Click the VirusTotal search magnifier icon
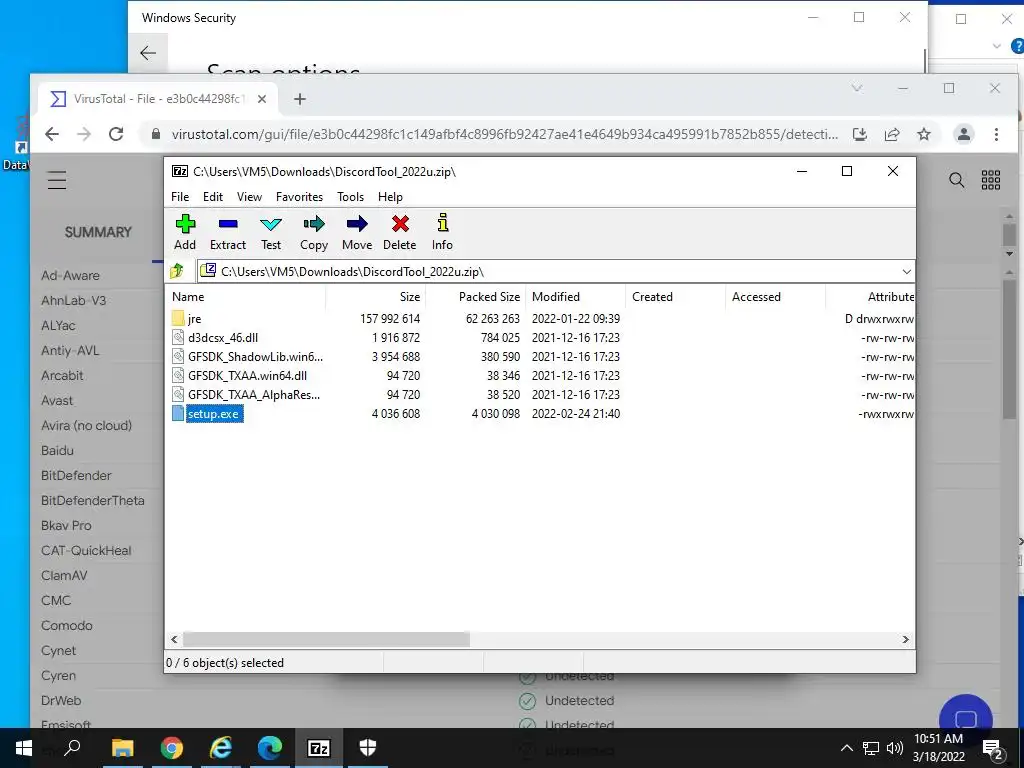The image size is (1024, 768). [957, 180]
